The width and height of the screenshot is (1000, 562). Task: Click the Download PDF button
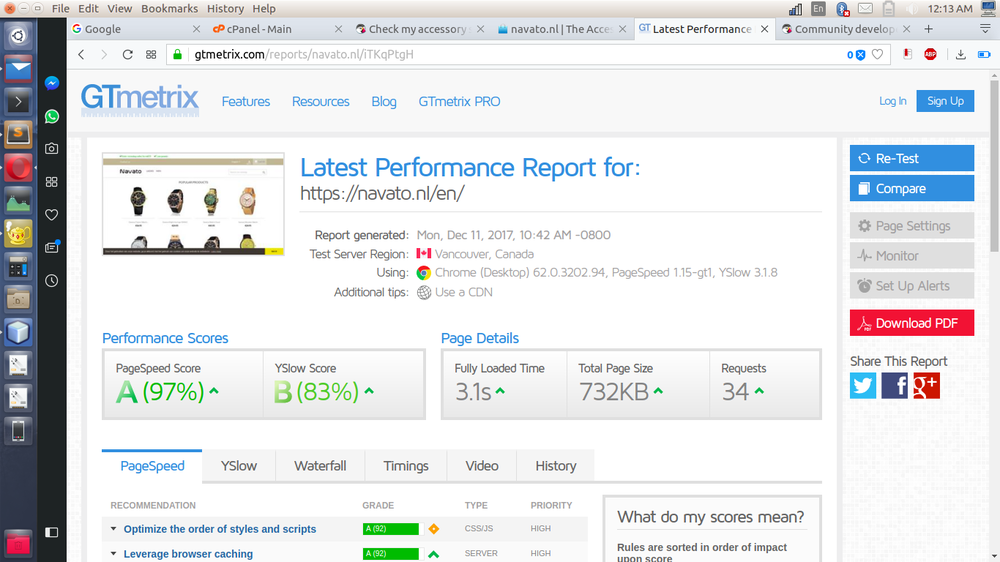pyautogui.click(x=911, y=323)
